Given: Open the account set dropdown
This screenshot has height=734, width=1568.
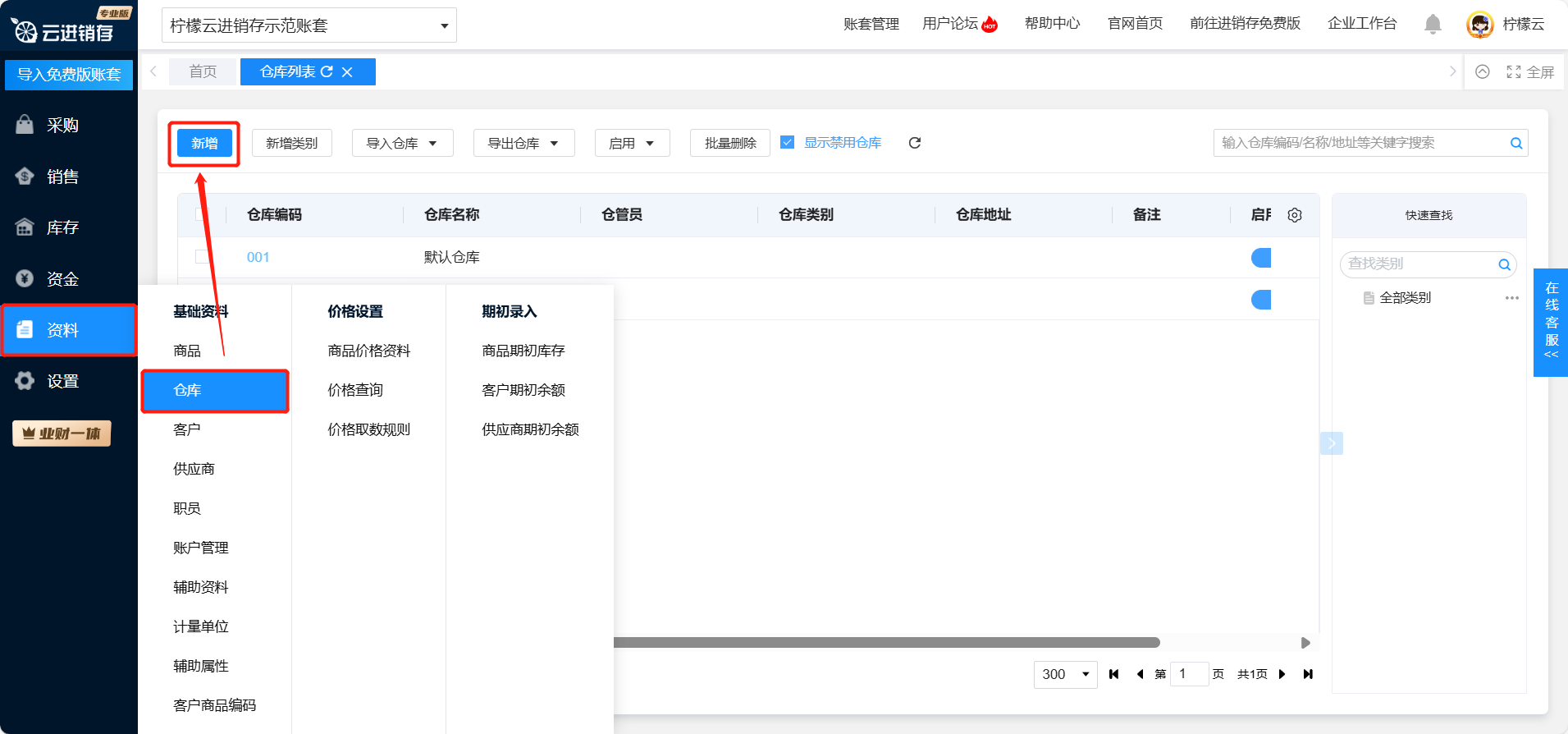Looking at the screenshot, I should click(309, 25).
